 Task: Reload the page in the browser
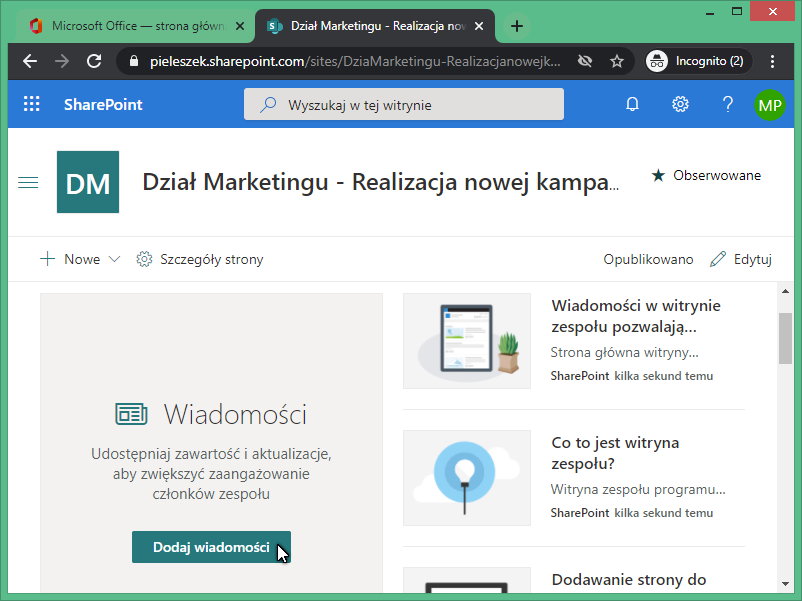click(x=95, y=61)
